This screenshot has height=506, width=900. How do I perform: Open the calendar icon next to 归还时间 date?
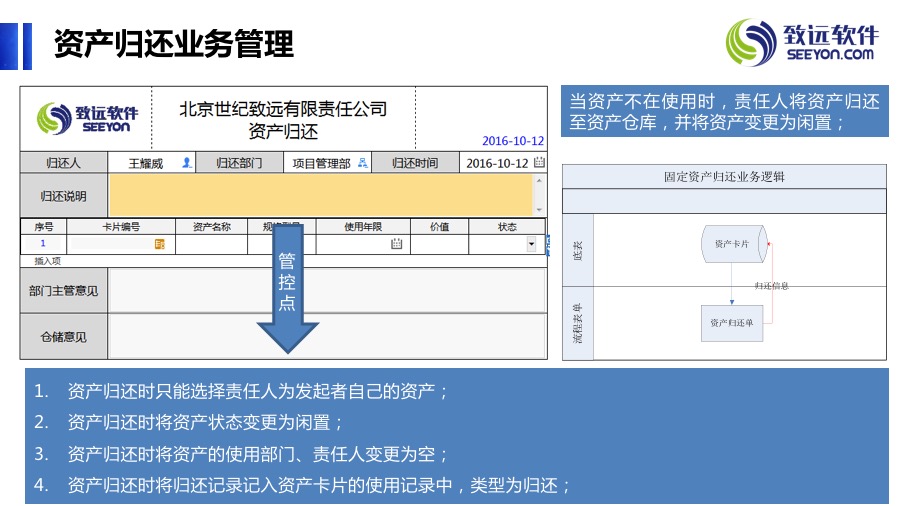(539, 162)
